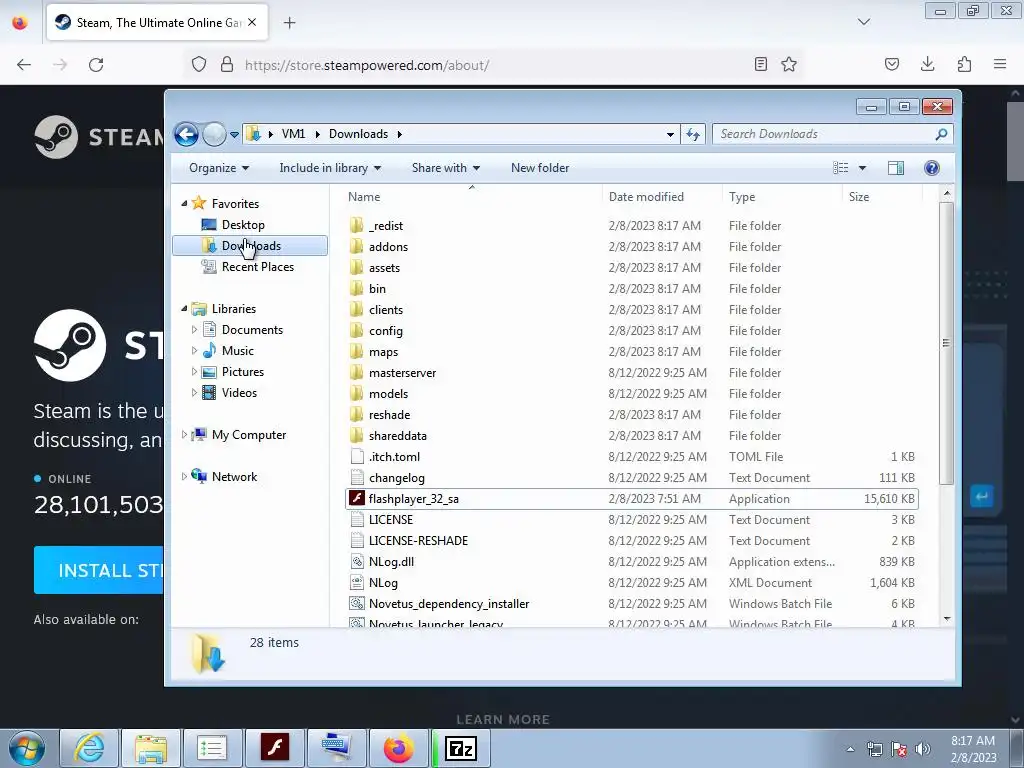Change view using the view icon
1024x768 pixels.
point(840,168)
